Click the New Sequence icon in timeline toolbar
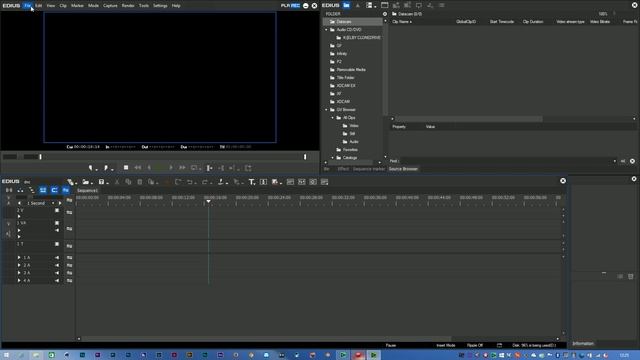 tap(71, 182)
